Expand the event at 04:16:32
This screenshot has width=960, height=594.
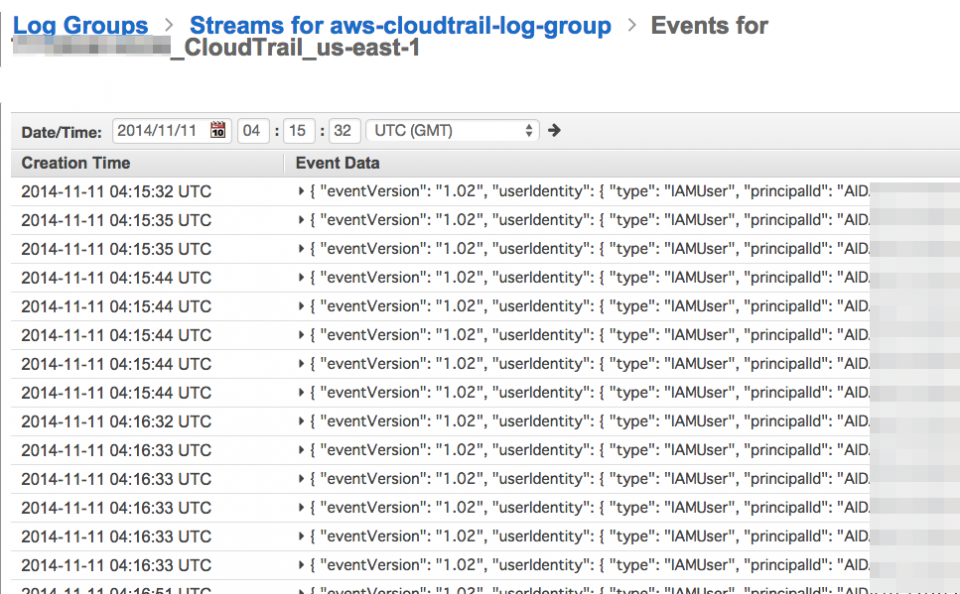(x=301, y=422)
